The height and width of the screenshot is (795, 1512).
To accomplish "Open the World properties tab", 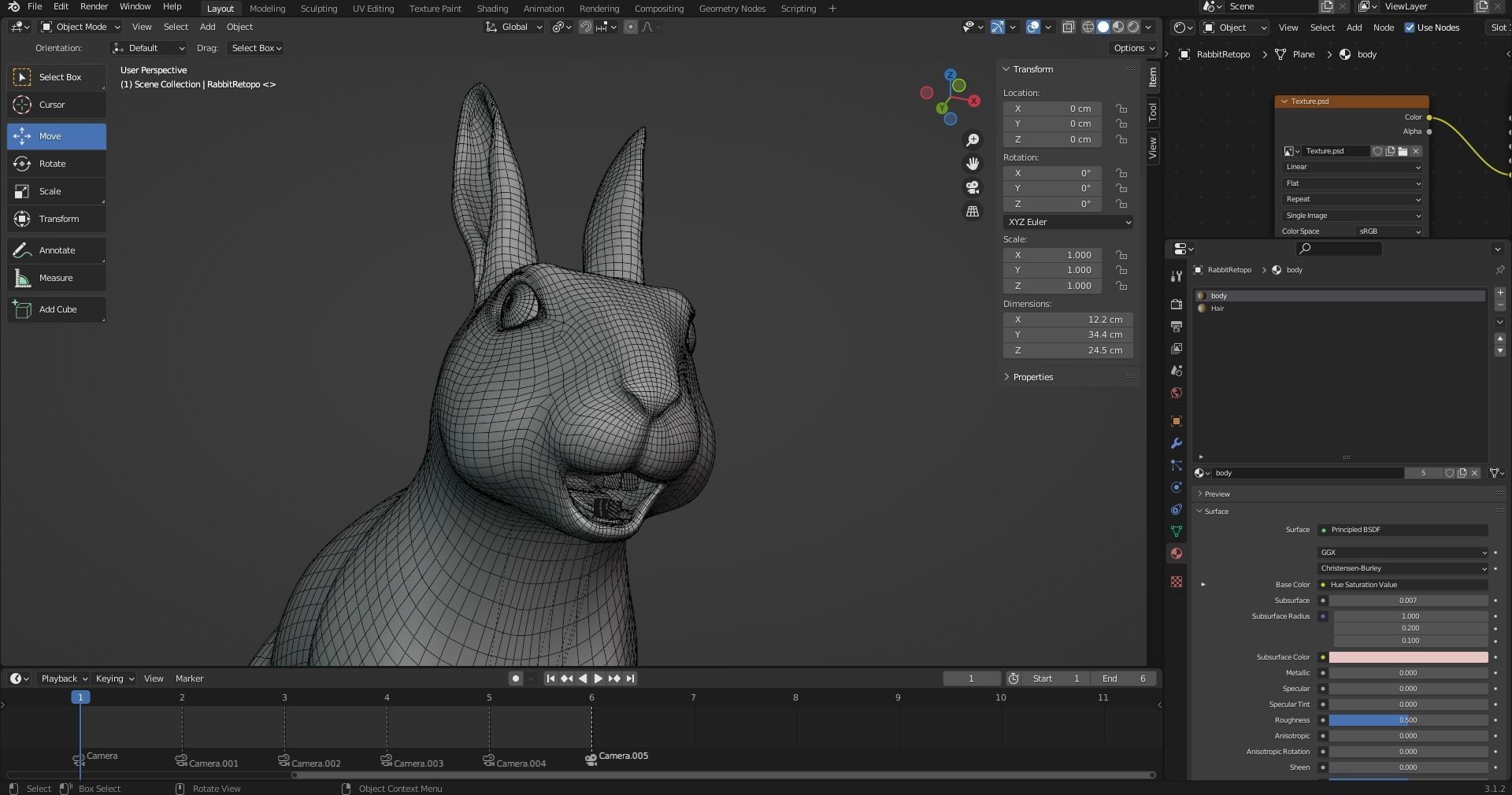I will pos(1177,393).
